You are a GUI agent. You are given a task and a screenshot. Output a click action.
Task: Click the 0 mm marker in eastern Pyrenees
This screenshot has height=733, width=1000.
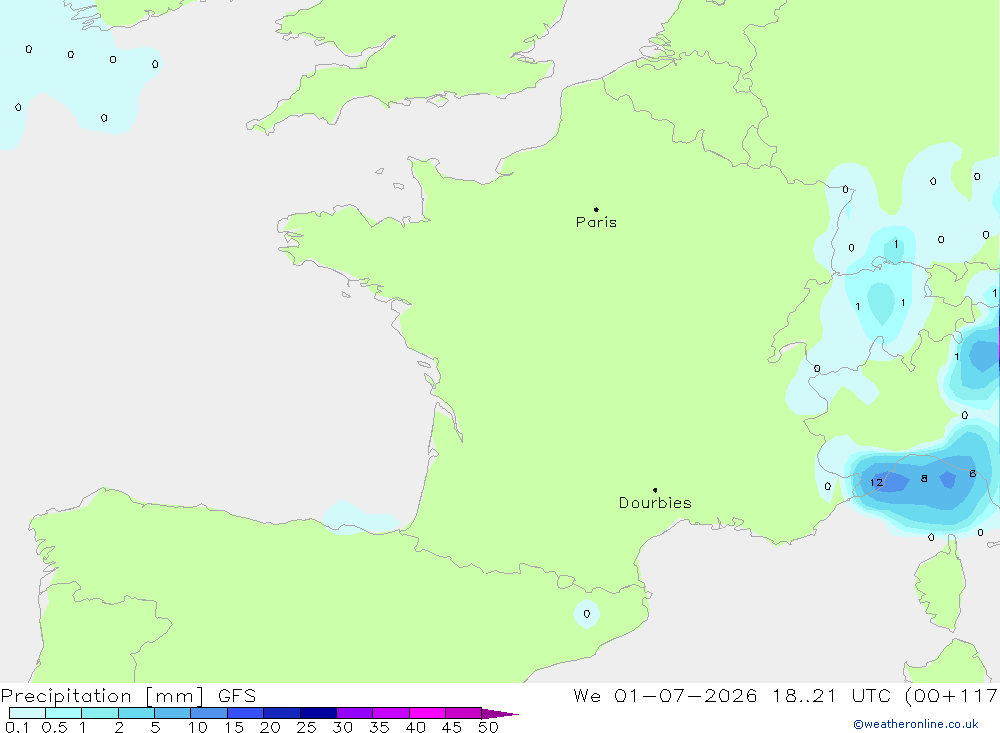[x=587, y=614]
